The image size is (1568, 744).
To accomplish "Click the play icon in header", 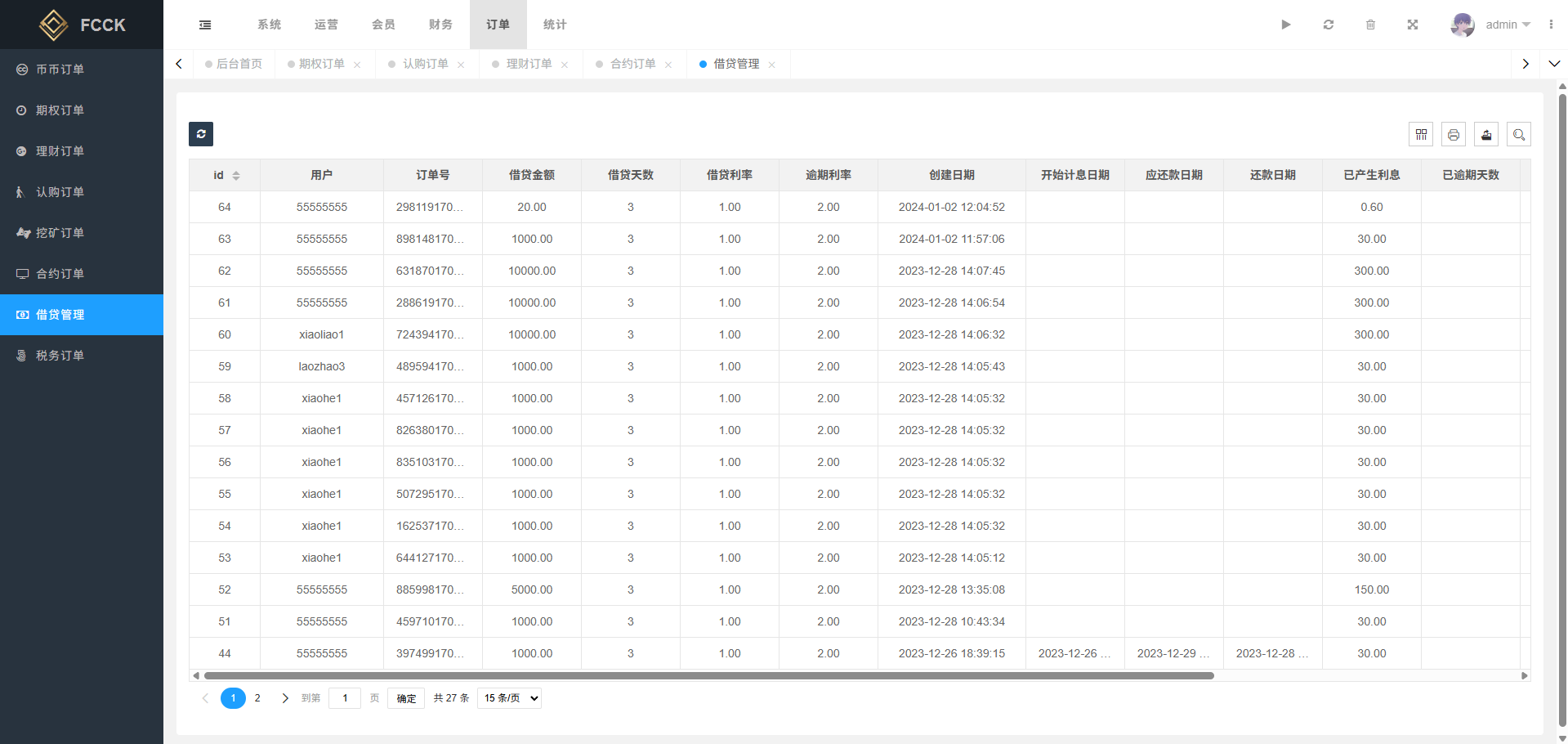I will click(1286, 25).
